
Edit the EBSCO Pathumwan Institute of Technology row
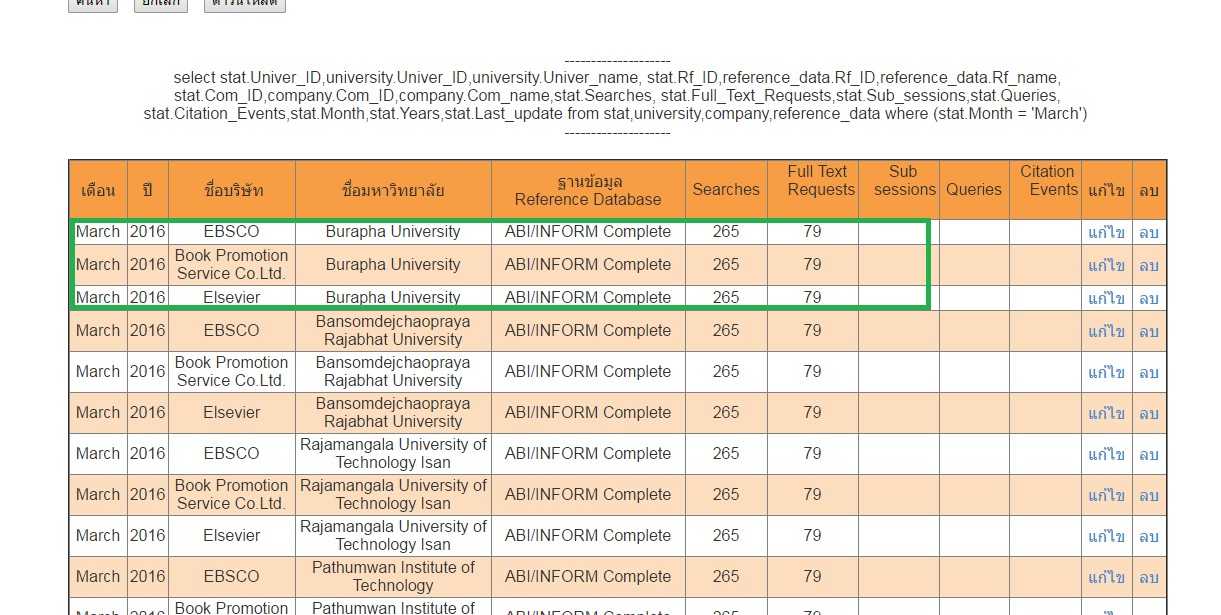pyautogui.click(x=1107, y=577)
